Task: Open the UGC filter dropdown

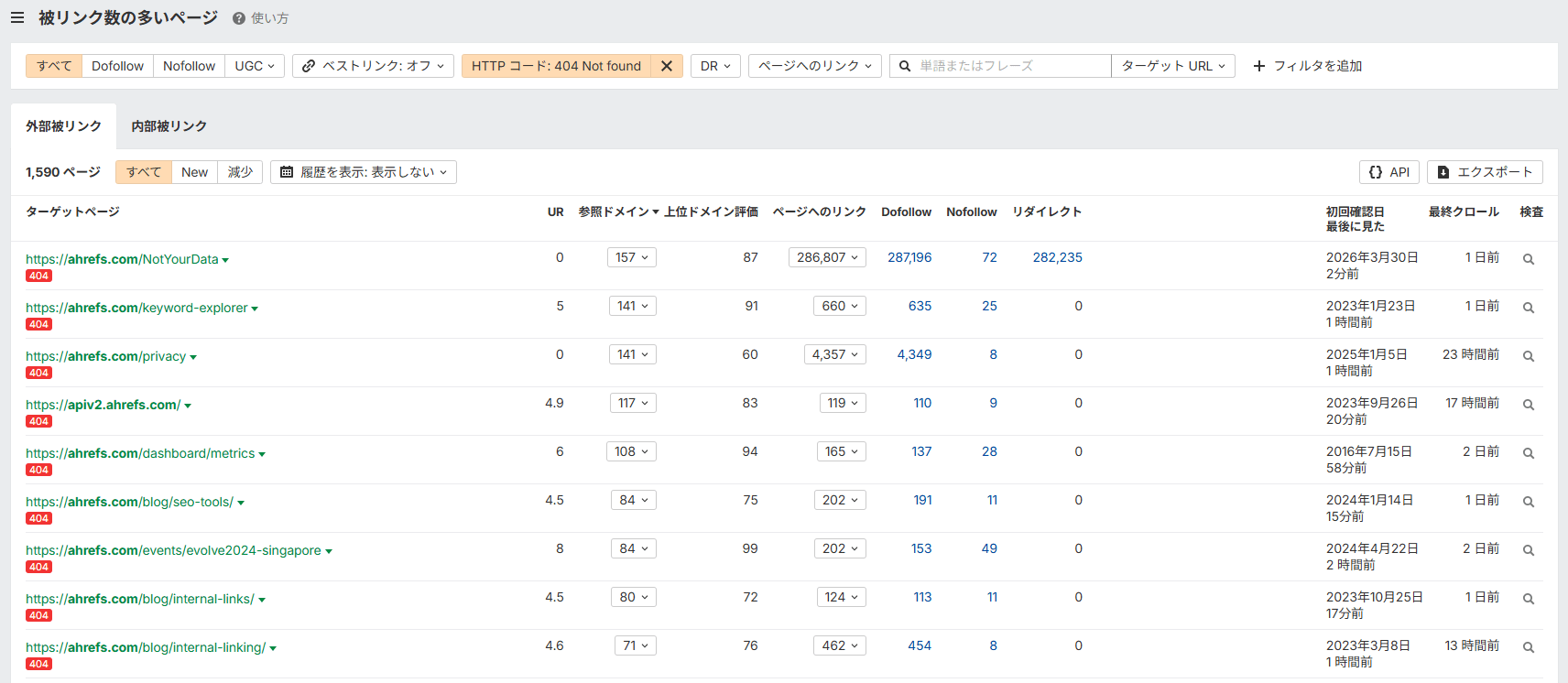Action: (255, 66)
